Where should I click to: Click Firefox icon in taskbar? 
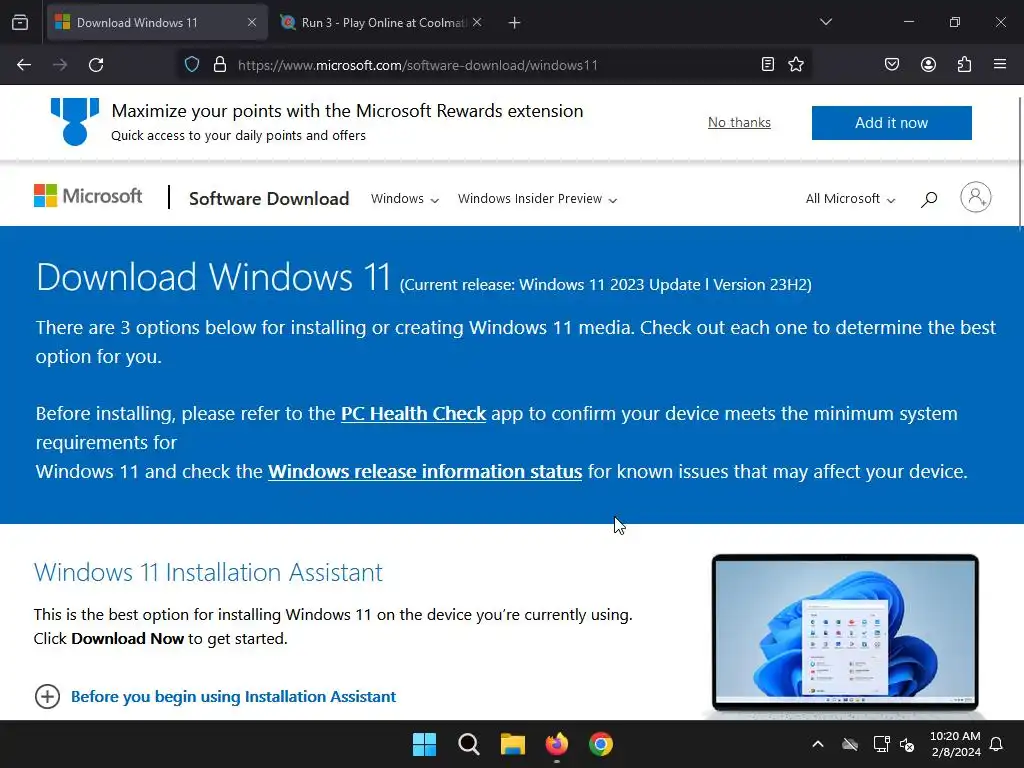(x=556, y=744)
